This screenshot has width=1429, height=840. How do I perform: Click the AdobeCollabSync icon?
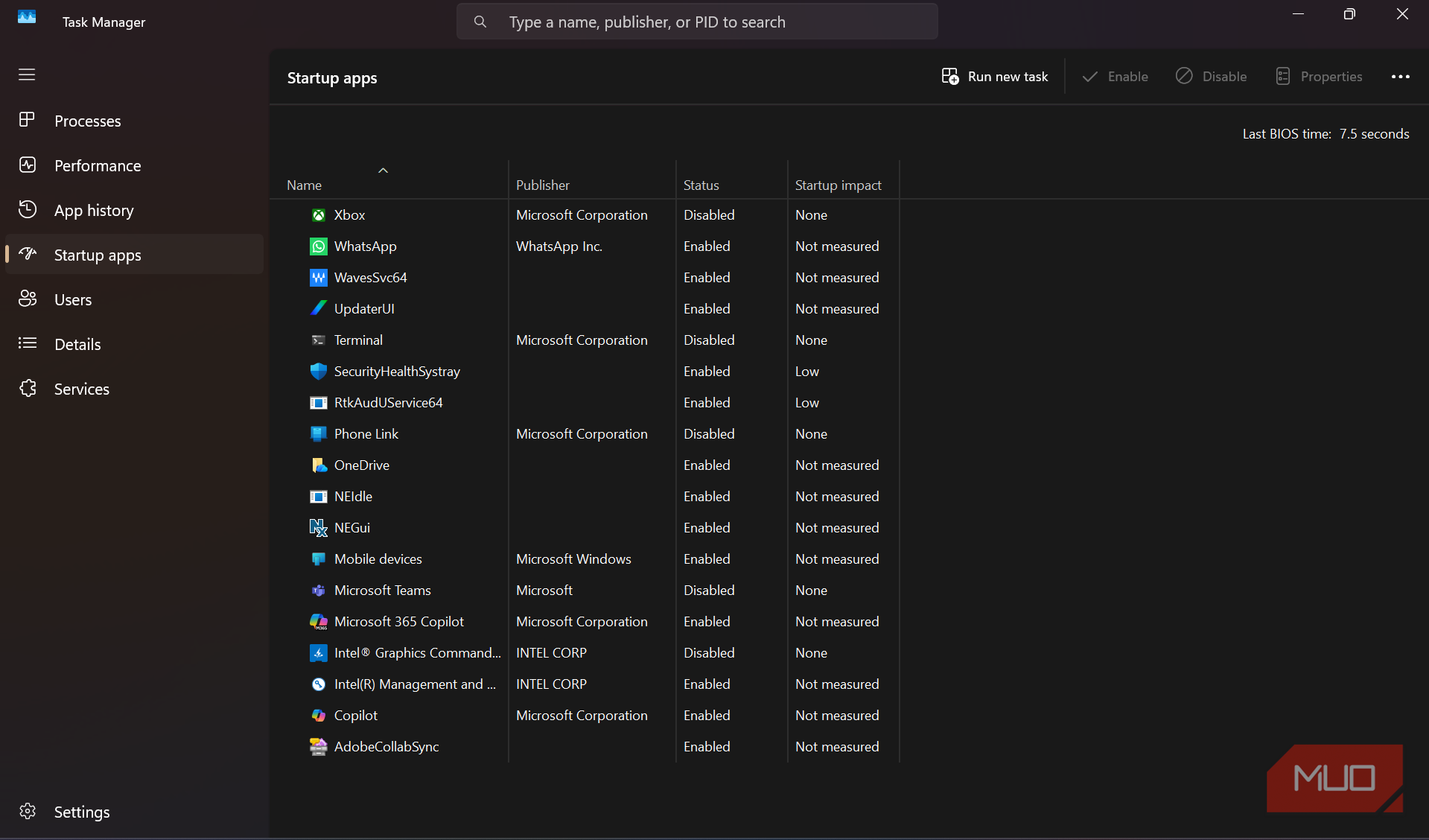pos(318,747)
